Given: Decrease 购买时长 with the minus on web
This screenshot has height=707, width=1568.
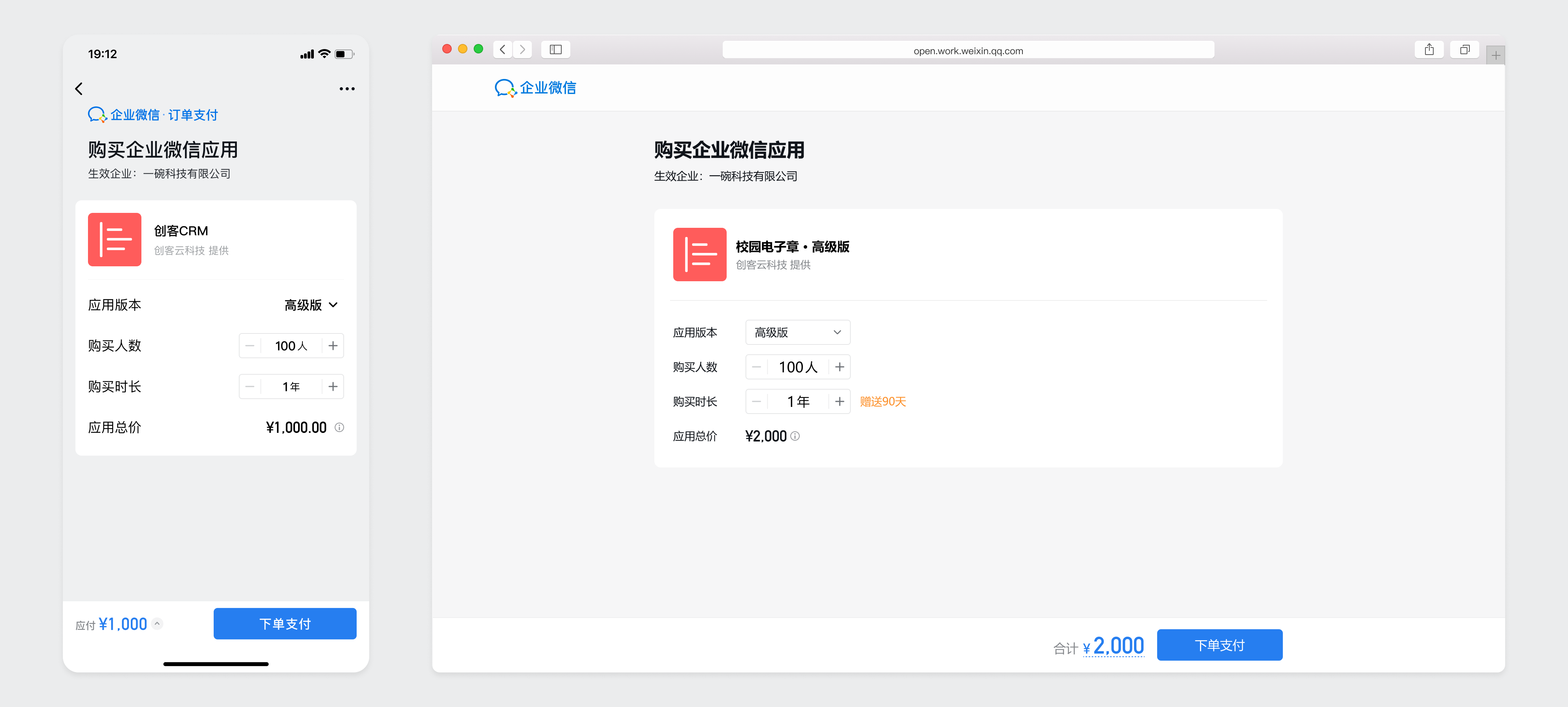Looking at the screenshot, I should click(x=757, y=401).
